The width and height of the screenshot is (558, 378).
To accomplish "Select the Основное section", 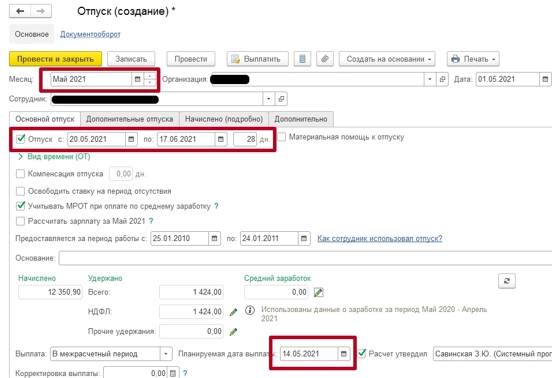I will tap(32, 34).
